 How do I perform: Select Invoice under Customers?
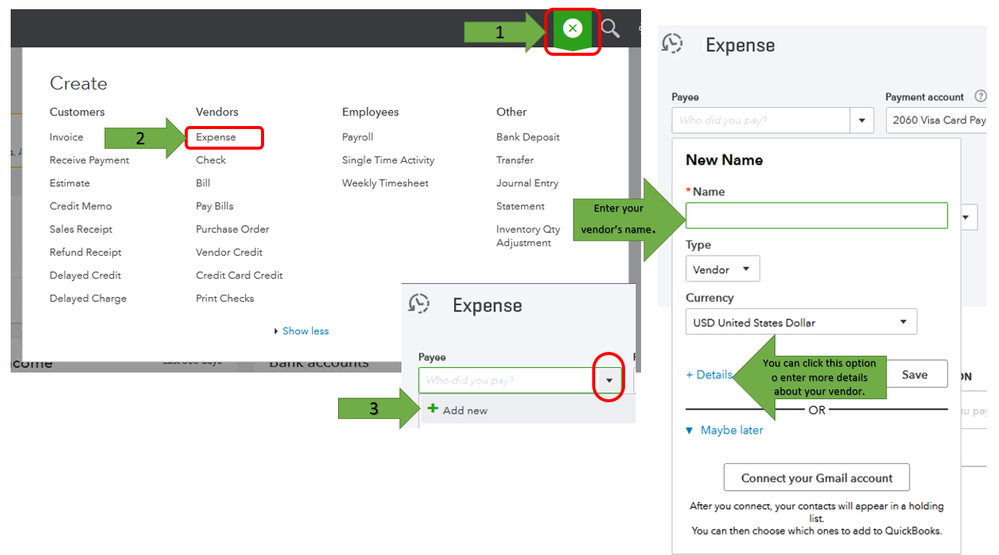(66, 137)
